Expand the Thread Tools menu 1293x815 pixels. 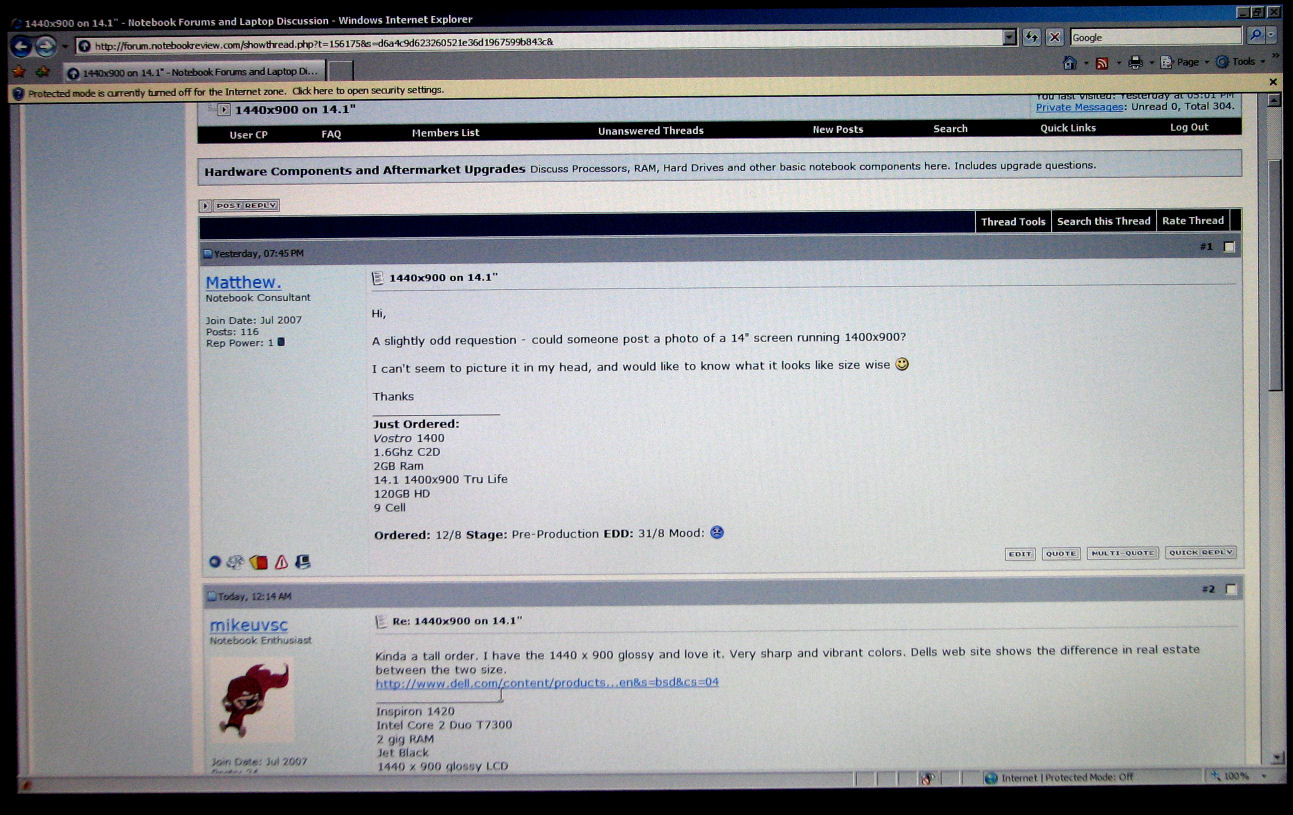pos(1013,222)
